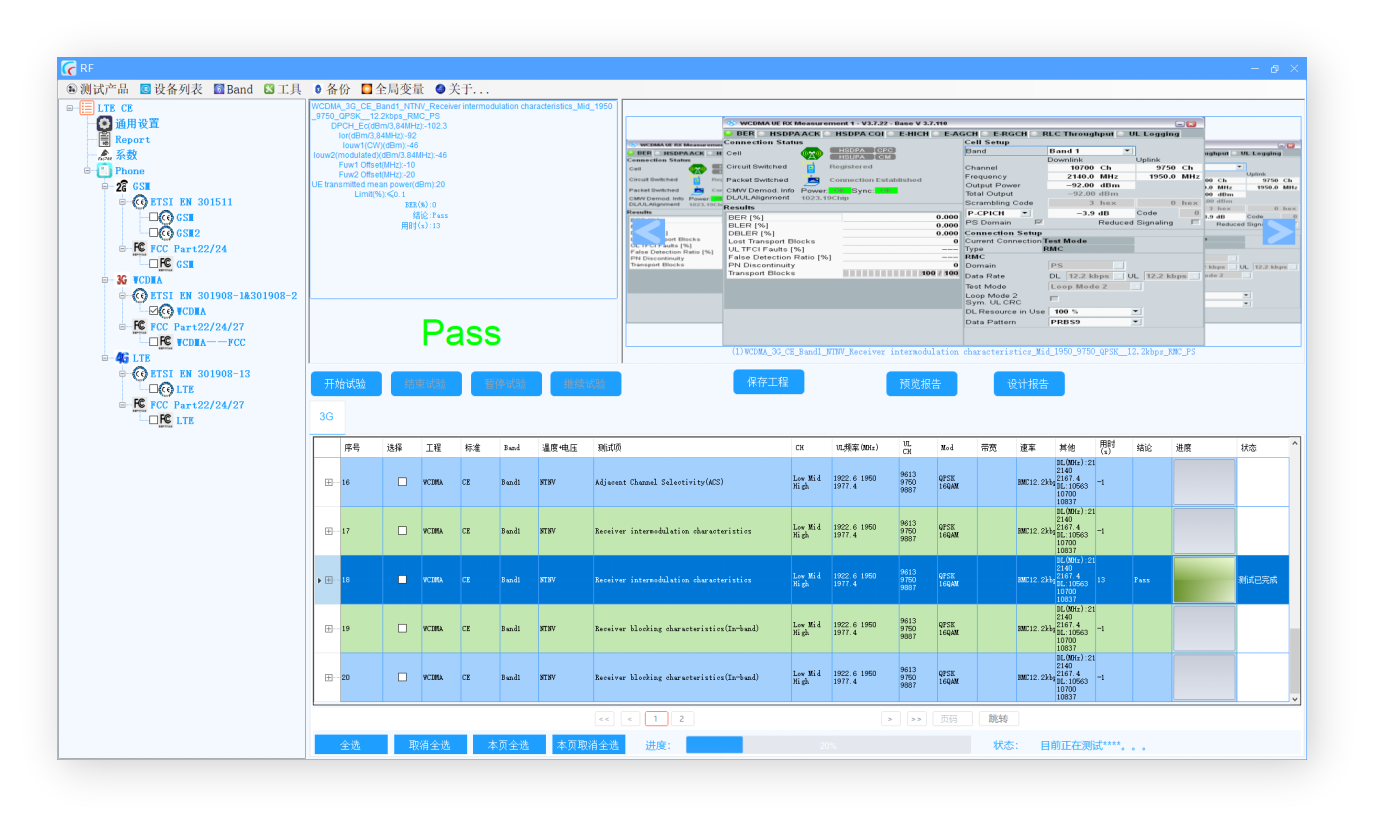Tick the GSM2 checkbox
This screenshot has width=1377, height=830.
pos(154,233)
